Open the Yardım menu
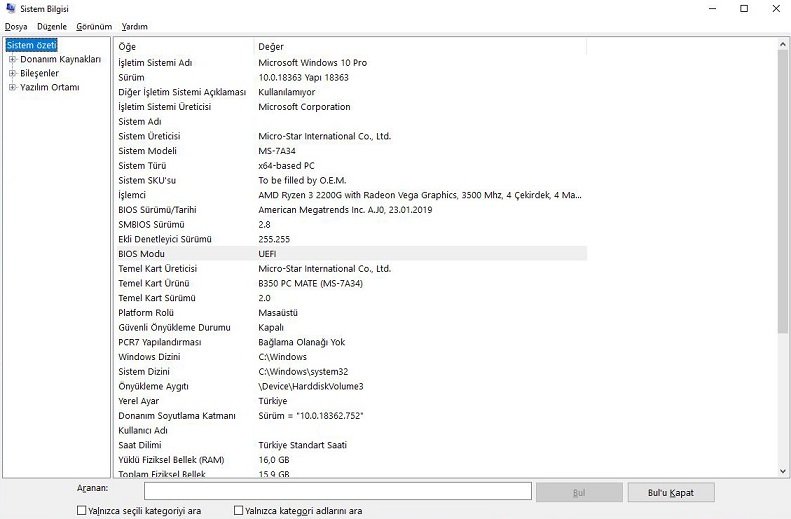Viewport: 791px width, 519px height. point(134,26)
